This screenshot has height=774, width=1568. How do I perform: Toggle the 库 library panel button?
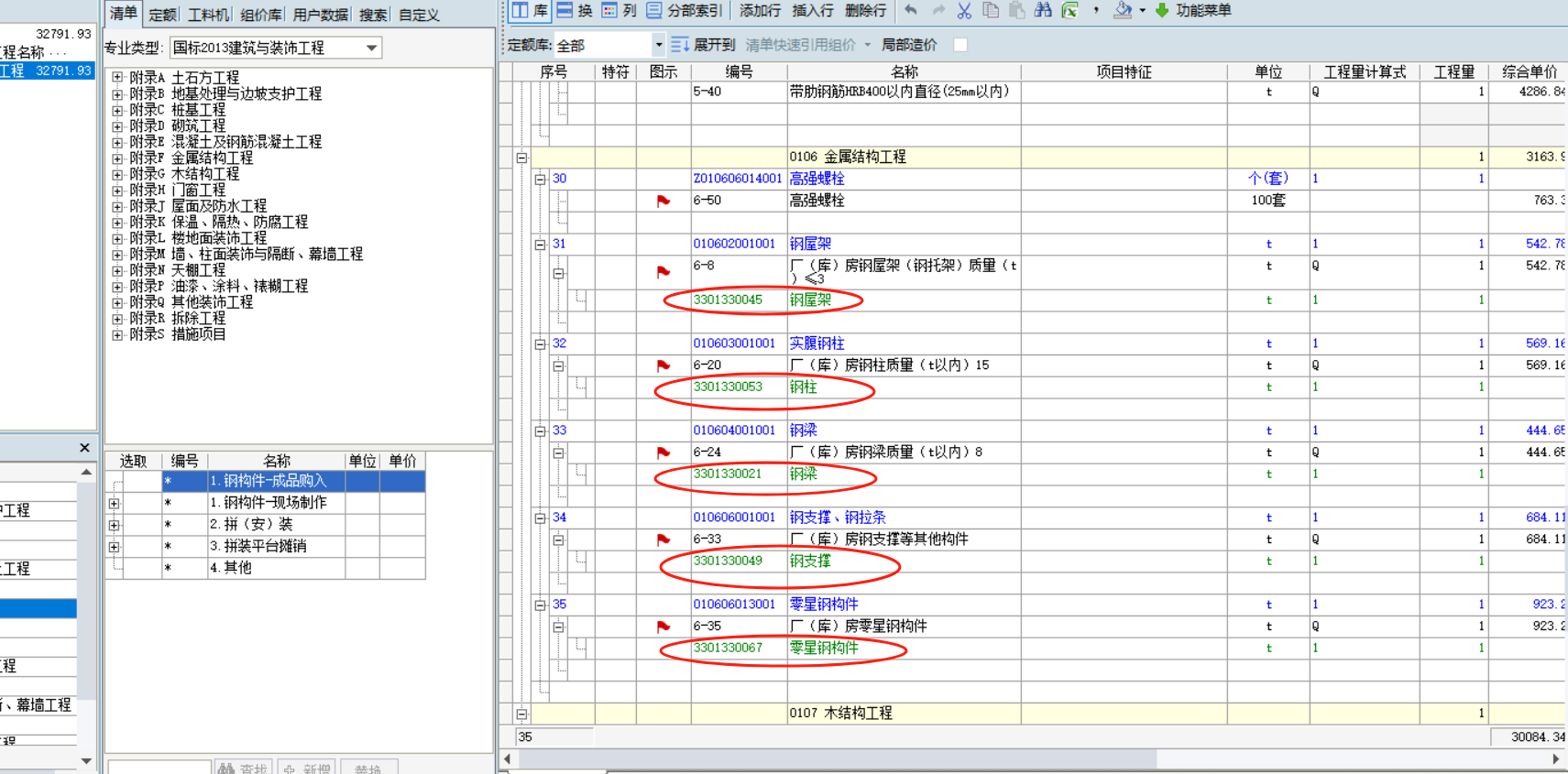pos(530,11)
